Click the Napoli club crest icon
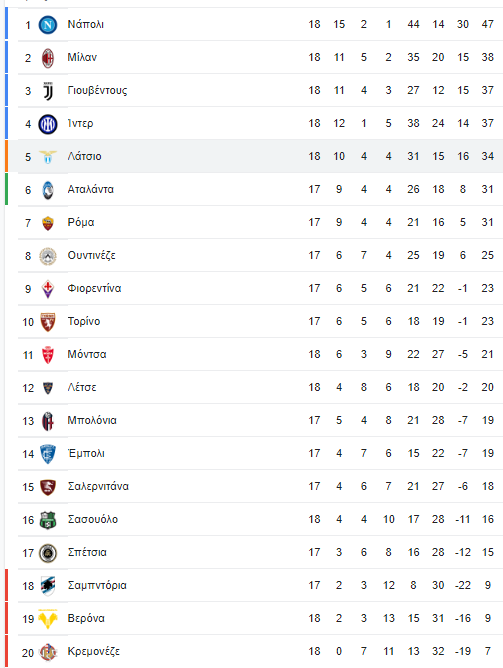 (x=48, y=25)
